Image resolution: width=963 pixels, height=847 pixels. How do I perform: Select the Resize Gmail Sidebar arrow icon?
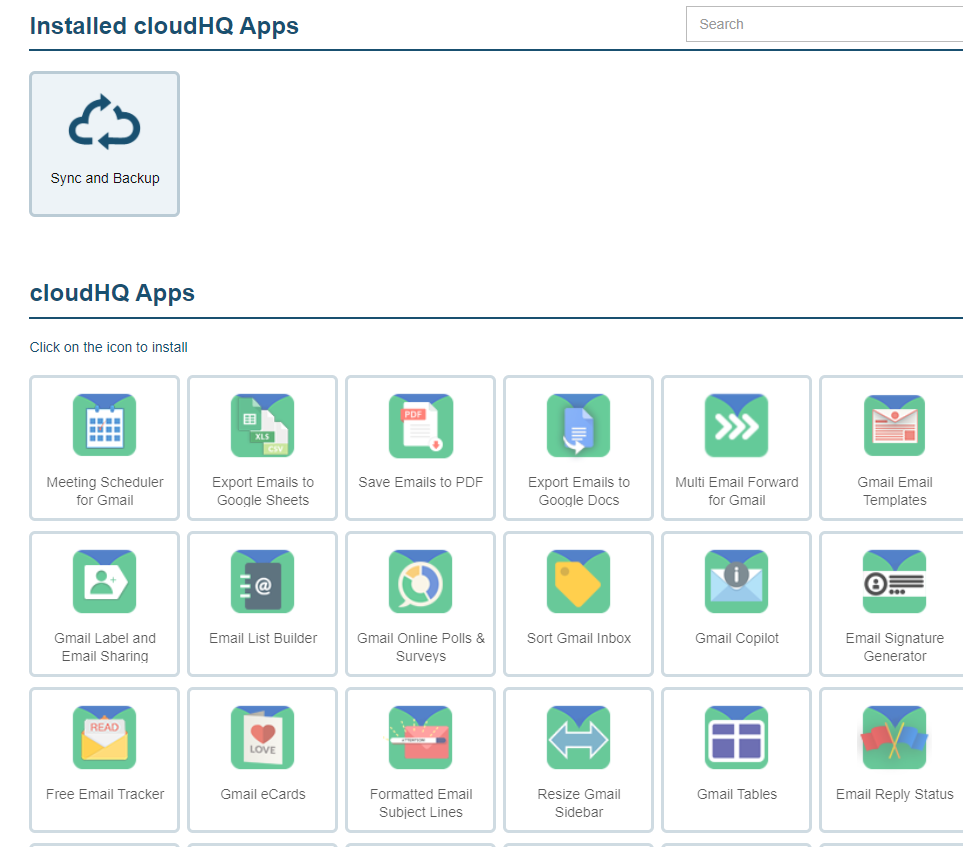click(579, 737)
